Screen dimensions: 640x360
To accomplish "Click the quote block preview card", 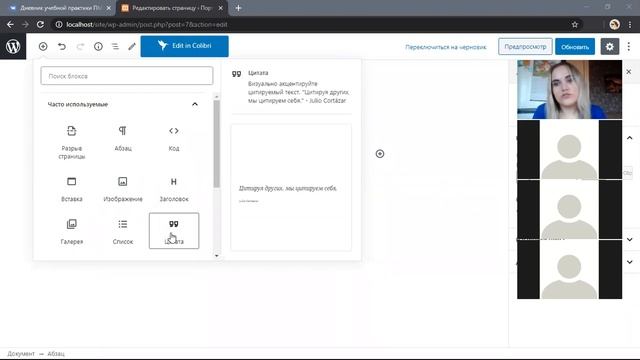I will click(x=291, y=187).
